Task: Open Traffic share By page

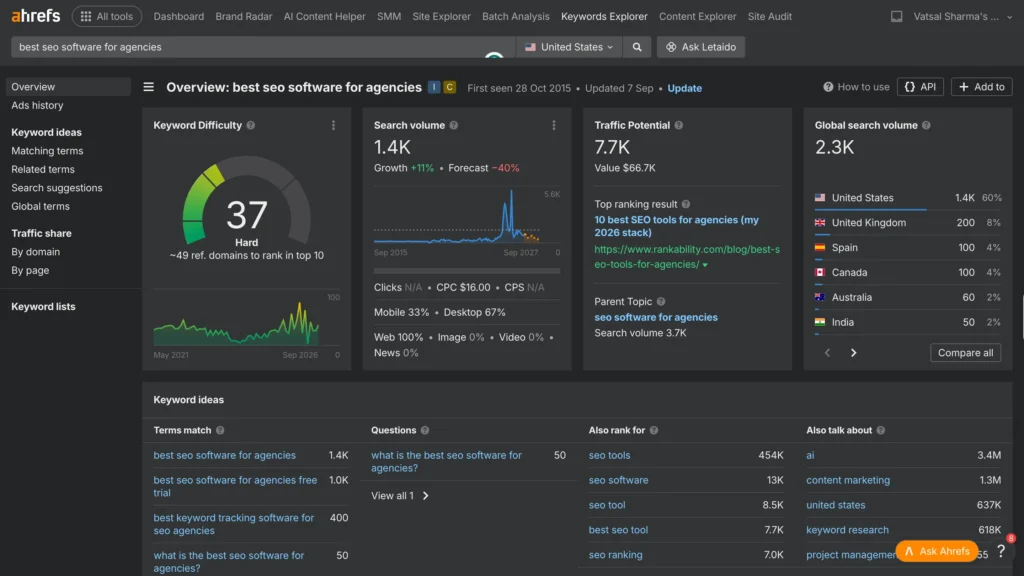Action: coord(30,270)
